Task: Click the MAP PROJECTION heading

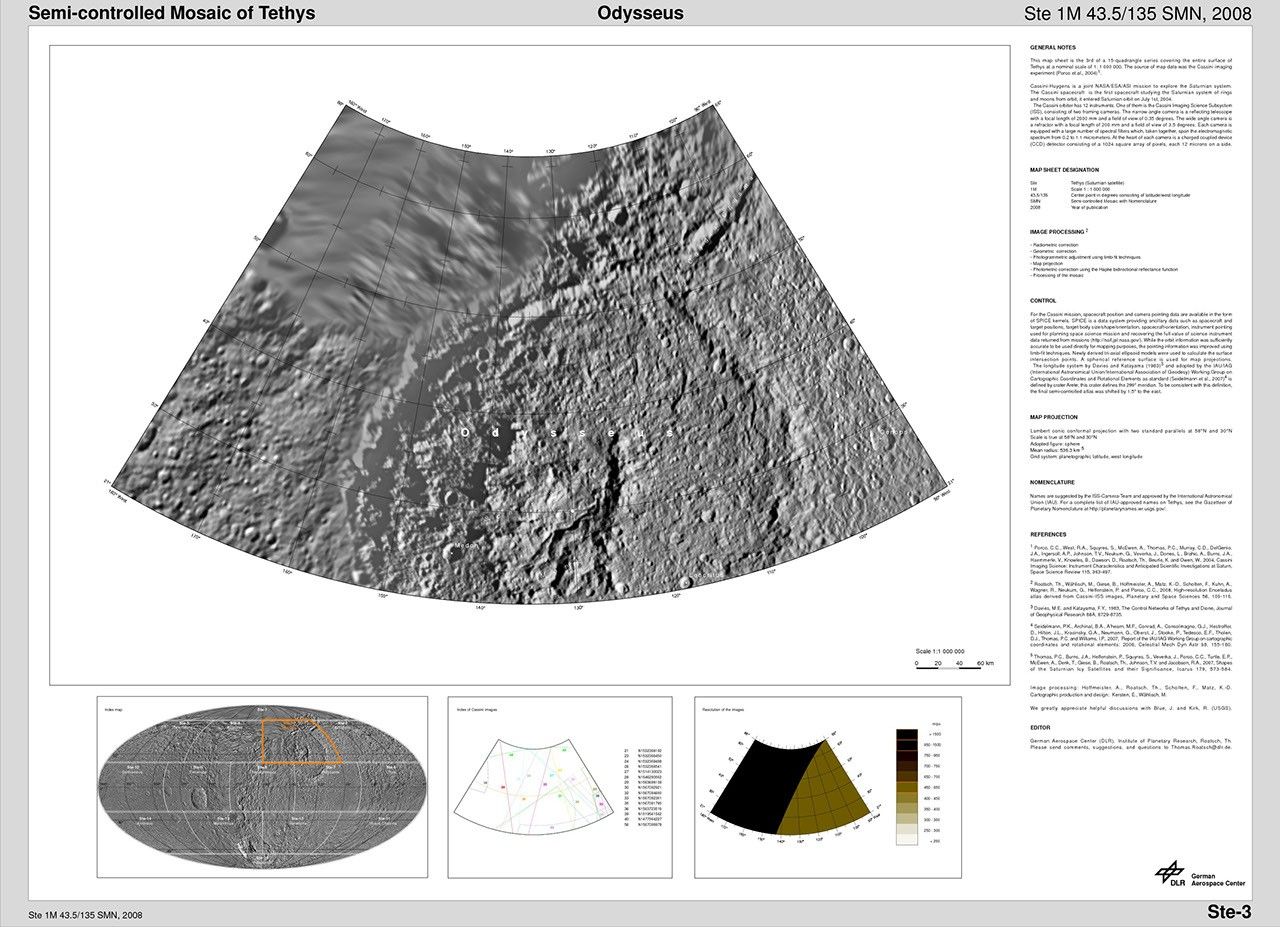Action: pos(1054,417)
